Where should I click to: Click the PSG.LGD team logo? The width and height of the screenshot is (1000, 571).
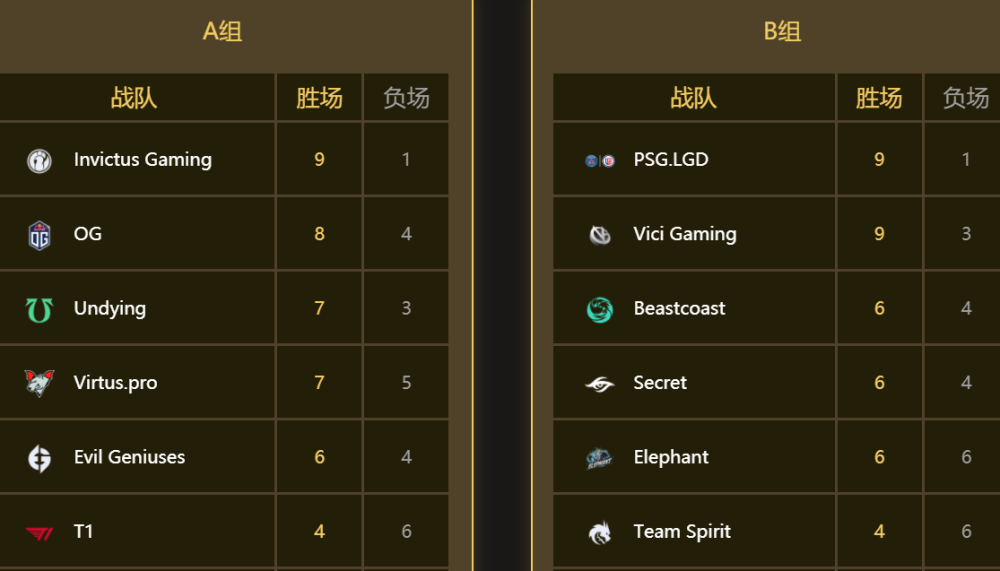600,161
